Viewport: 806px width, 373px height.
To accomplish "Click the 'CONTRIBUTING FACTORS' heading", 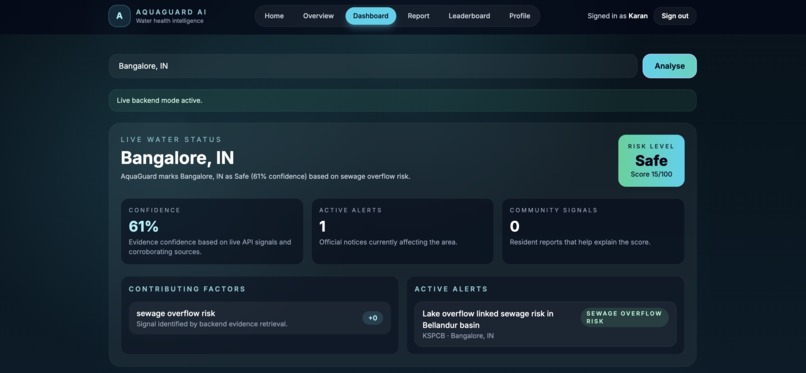I will point(187,289).
